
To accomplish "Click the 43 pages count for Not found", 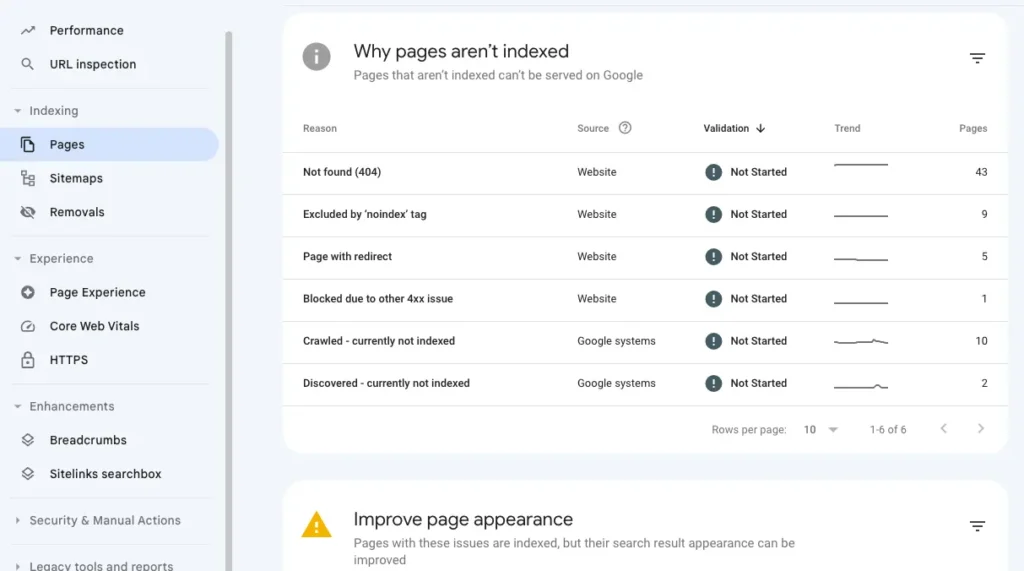I will 981,172.
